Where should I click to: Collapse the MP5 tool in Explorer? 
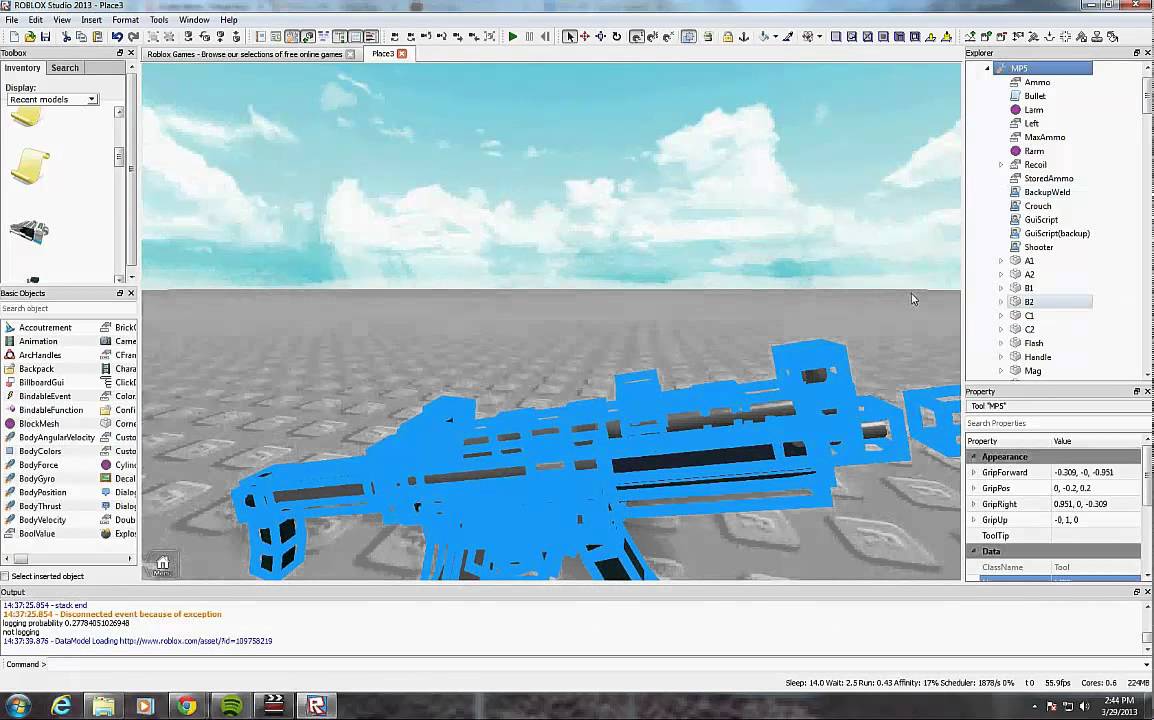click(988, 68)
